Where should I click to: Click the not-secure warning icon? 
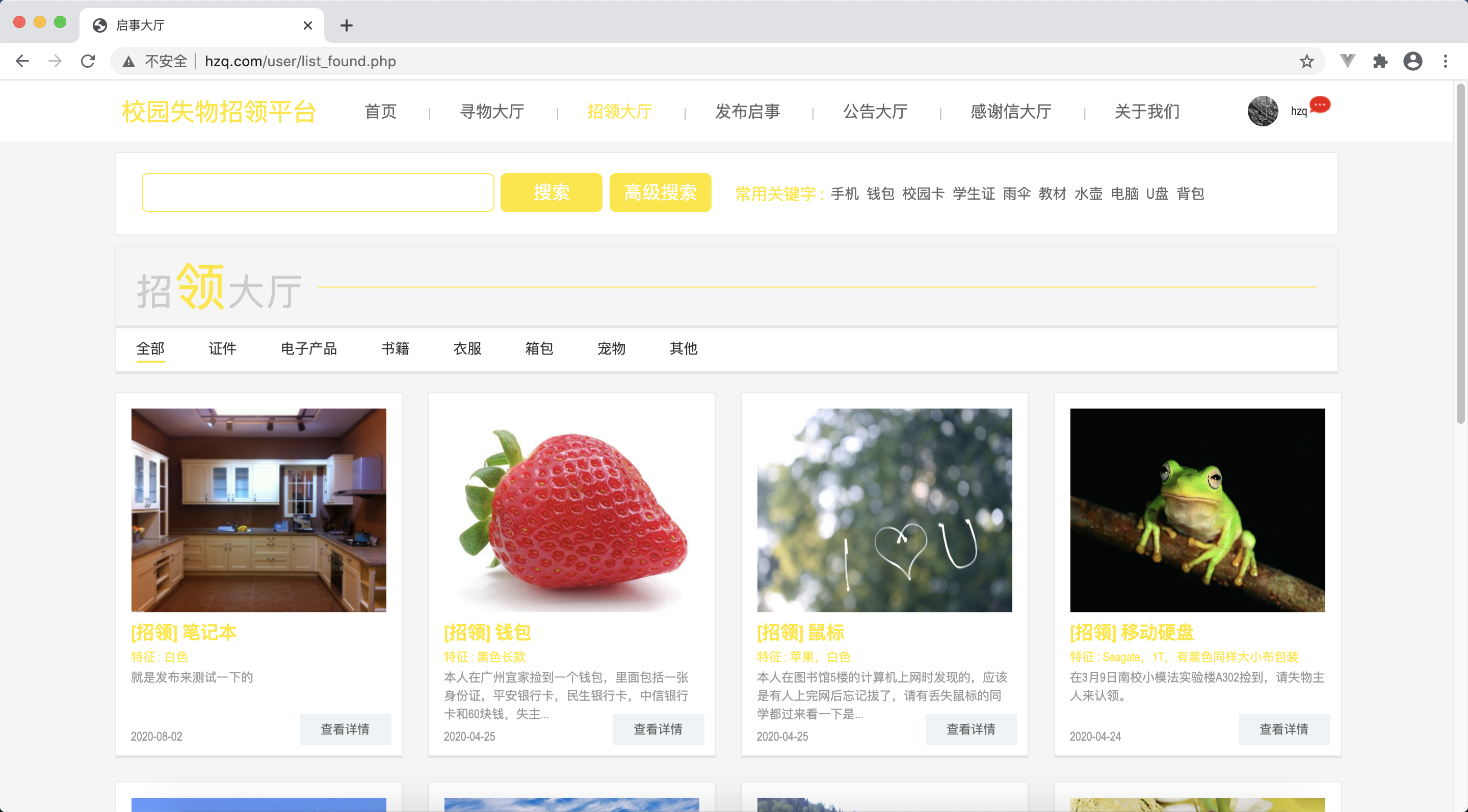[x=129, y=61]
